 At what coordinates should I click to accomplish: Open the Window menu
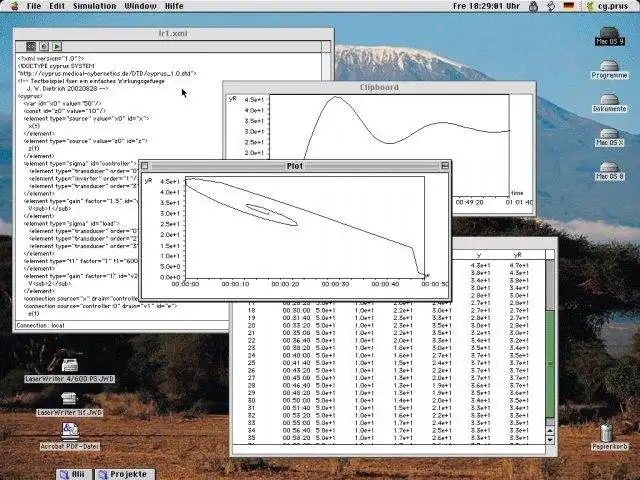pos(140,6)
